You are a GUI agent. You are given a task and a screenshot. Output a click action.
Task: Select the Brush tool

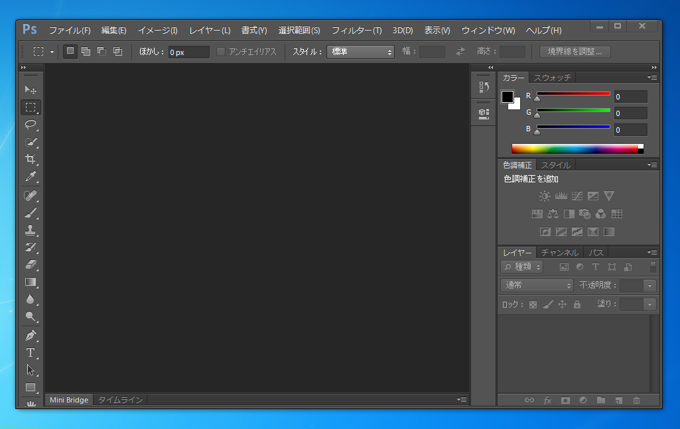[x=30, y=213]
